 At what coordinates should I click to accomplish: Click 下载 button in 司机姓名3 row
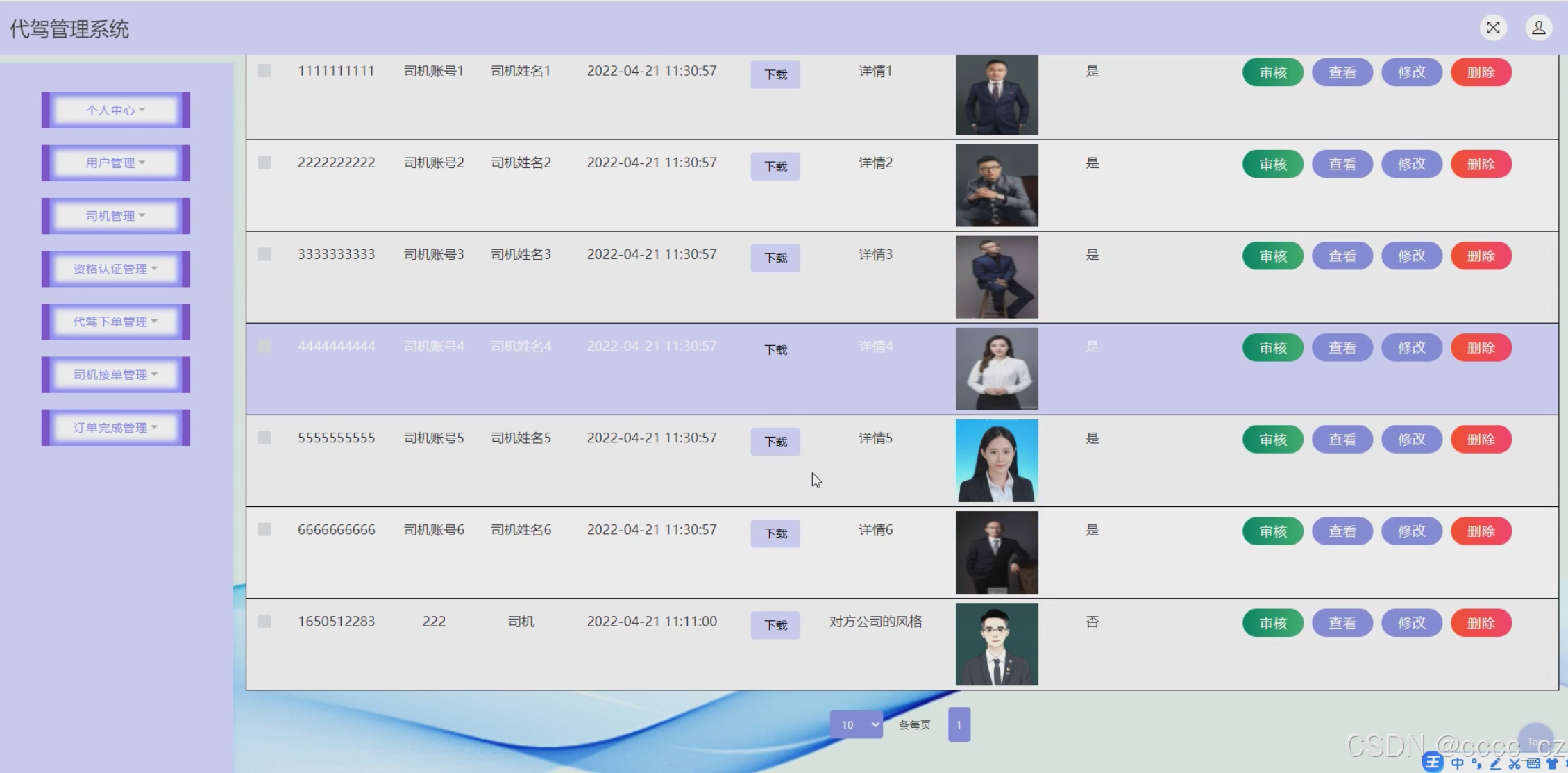[x=775, y=258]
